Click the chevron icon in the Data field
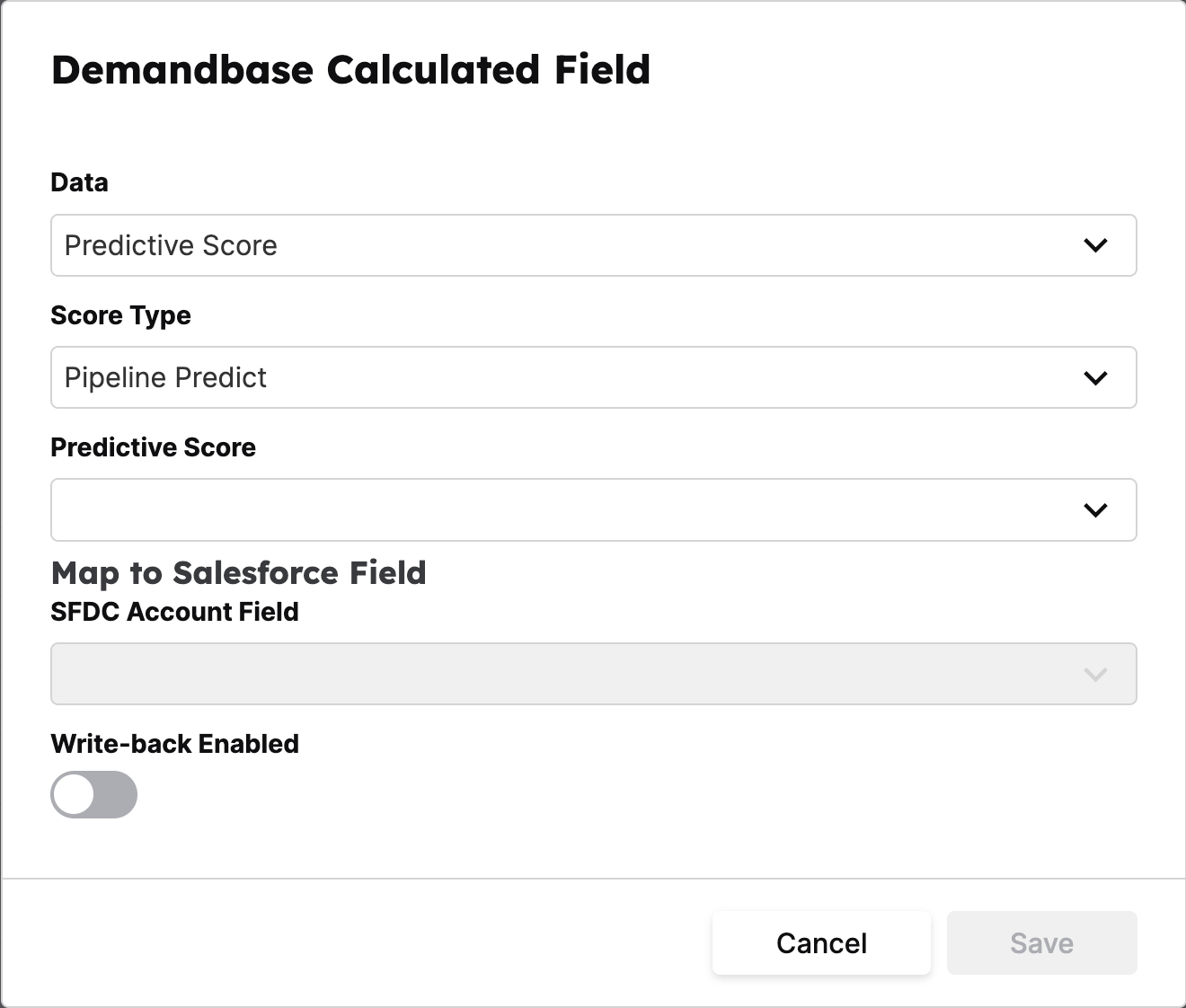This screenshot has width=1186, height=1008. [1095, 245]
